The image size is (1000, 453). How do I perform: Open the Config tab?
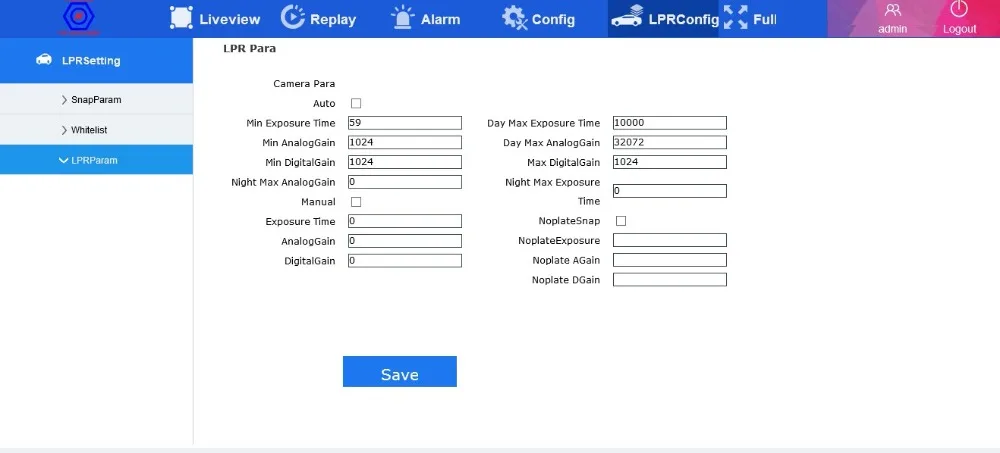pyautogui.click(x=538, y=19)
